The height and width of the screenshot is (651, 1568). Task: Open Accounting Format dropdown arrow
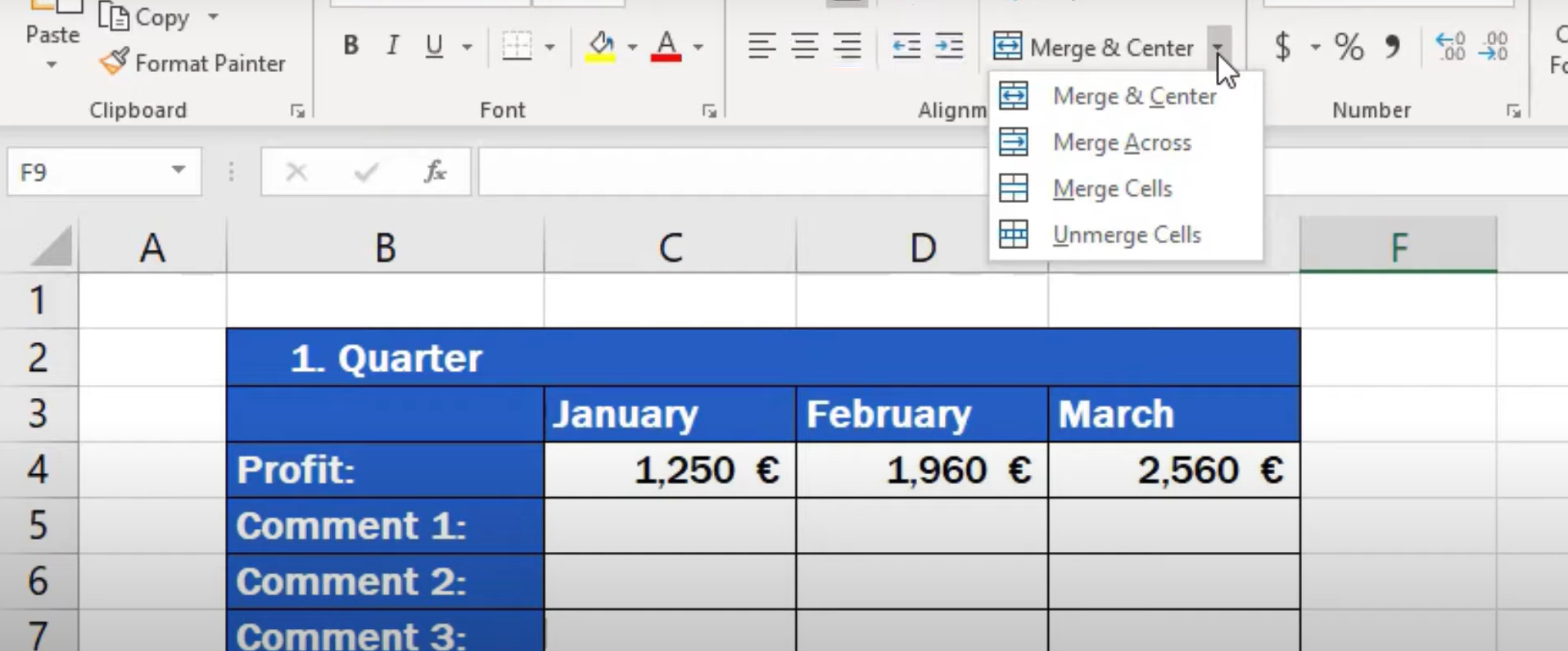[1315, 47]
